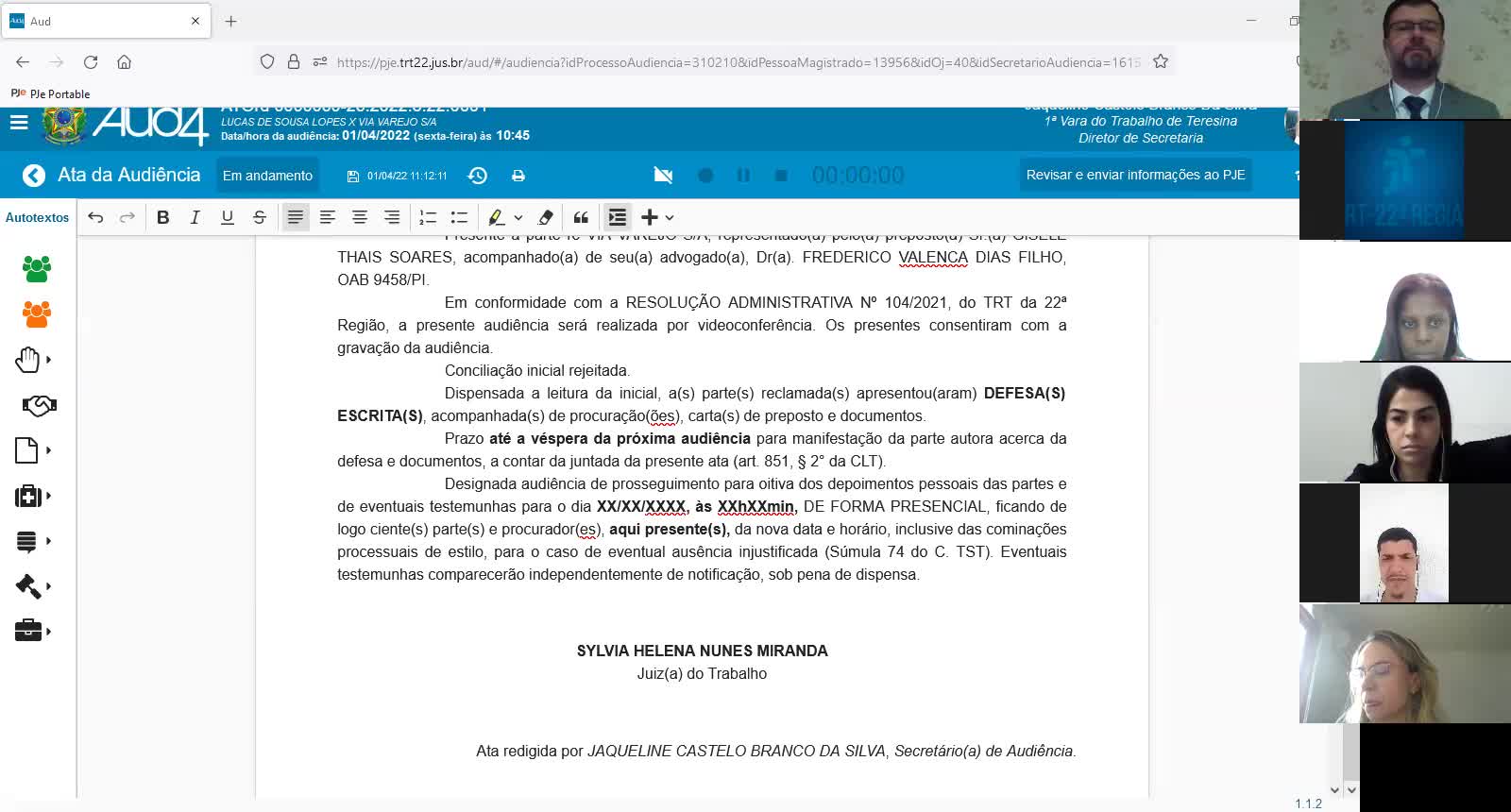
Task: Click the document scrollbar down arrow
Action: (x=1334, y=790)
